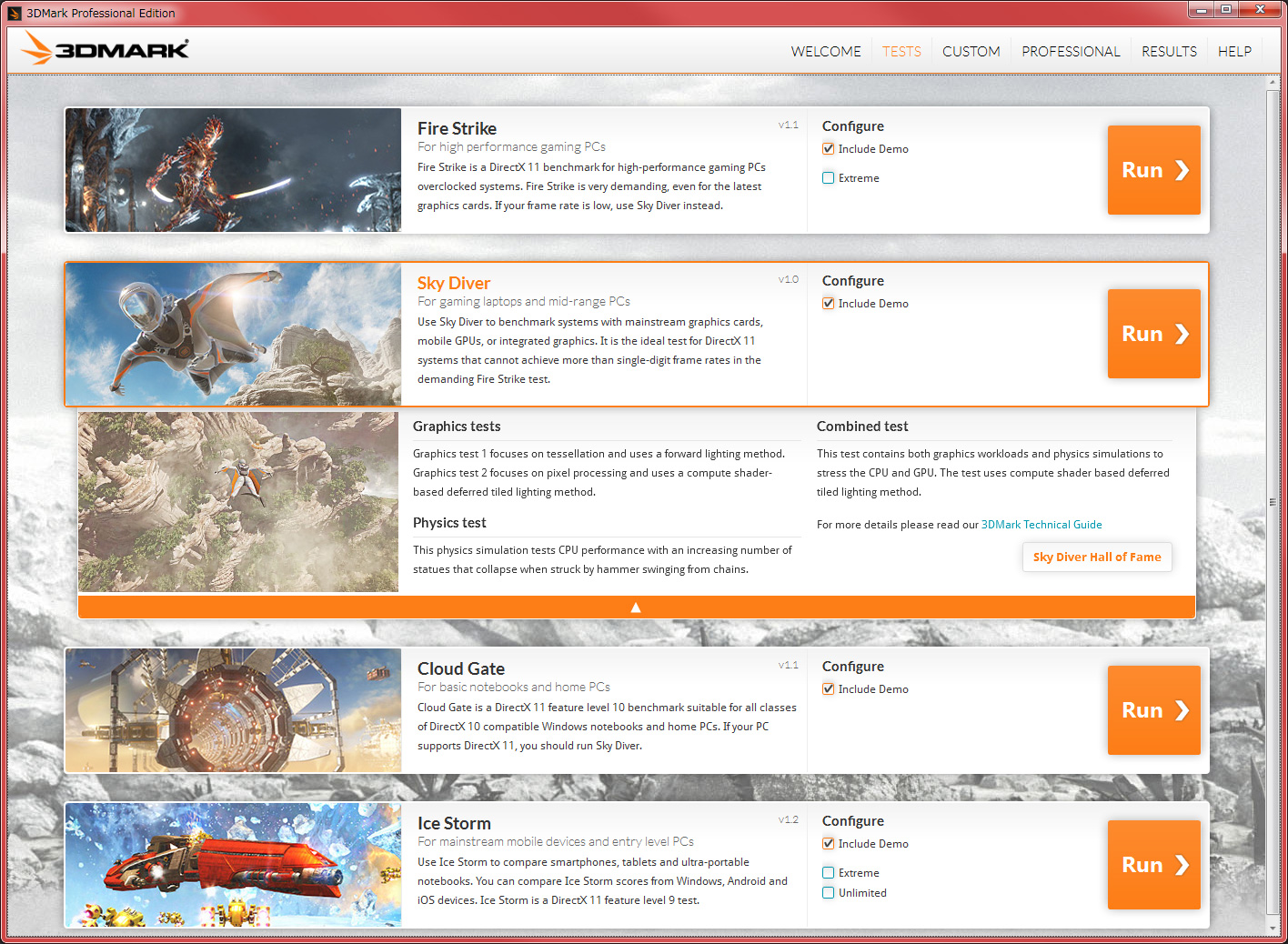The width and height of the screenshot is (1288, 944).
Task: Click the scrollbar down arrow
Action: [1273, 928]
